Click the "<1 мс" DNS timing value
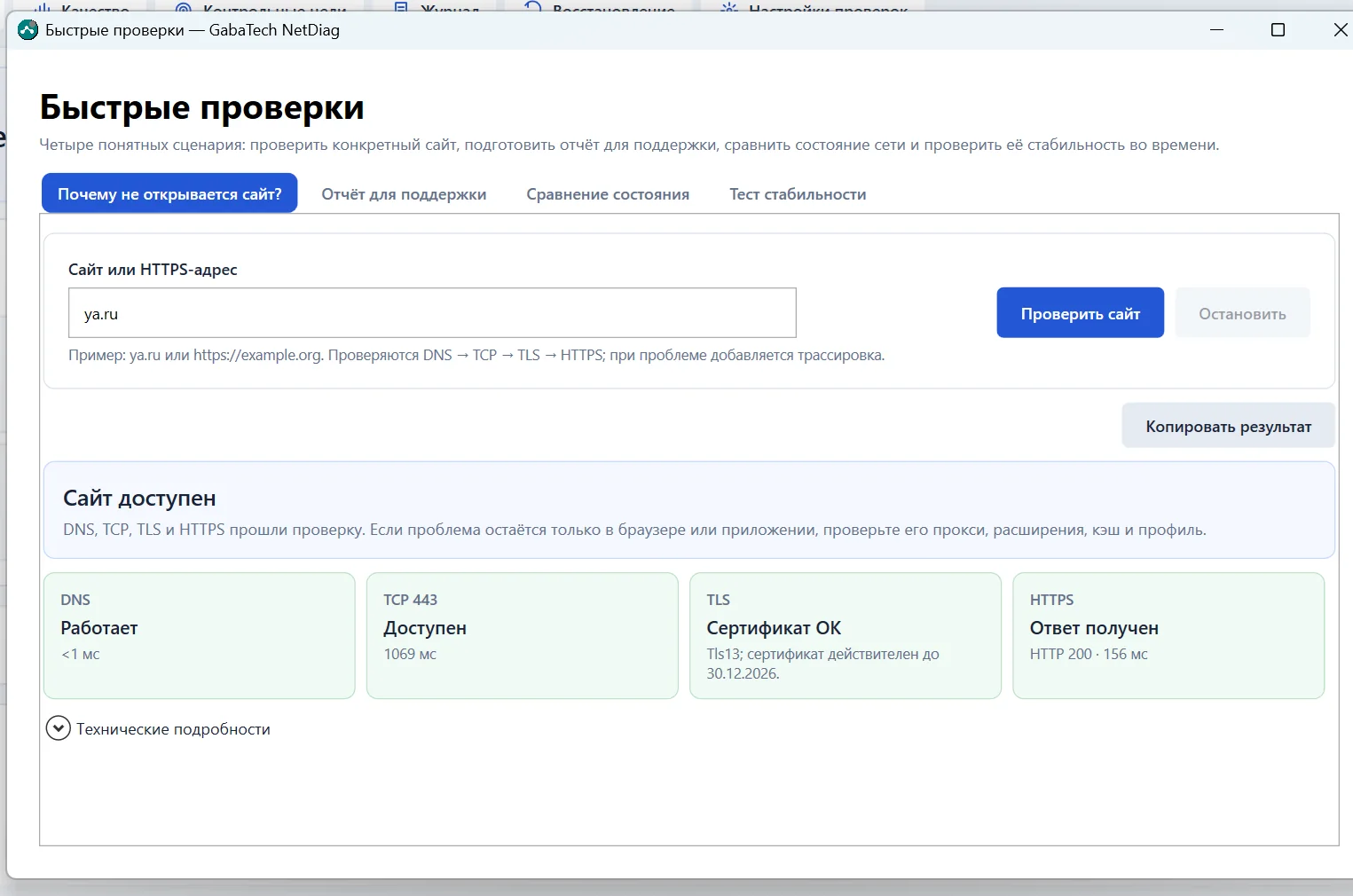The width and height of the screenshot is (1353, 896). point(80,654)
